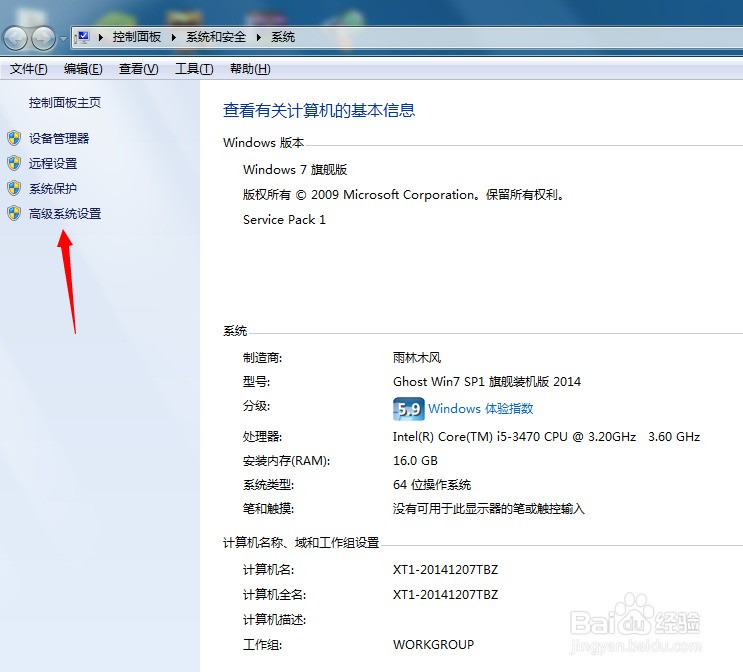Click the 处理器: label

pyautogui.click(x=263, y=436)
